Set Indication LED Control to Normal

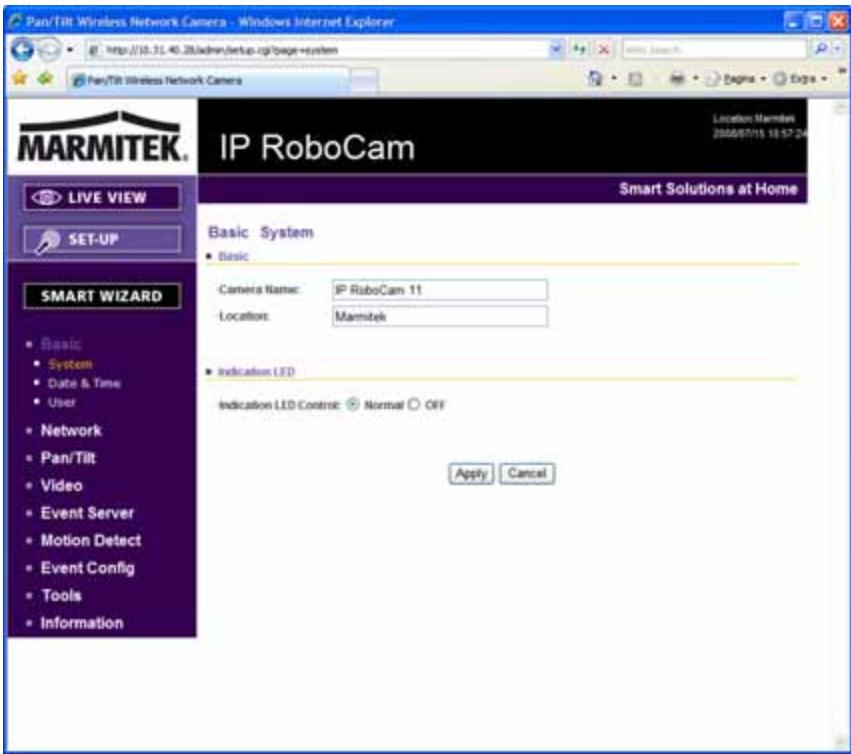(353, 404)
